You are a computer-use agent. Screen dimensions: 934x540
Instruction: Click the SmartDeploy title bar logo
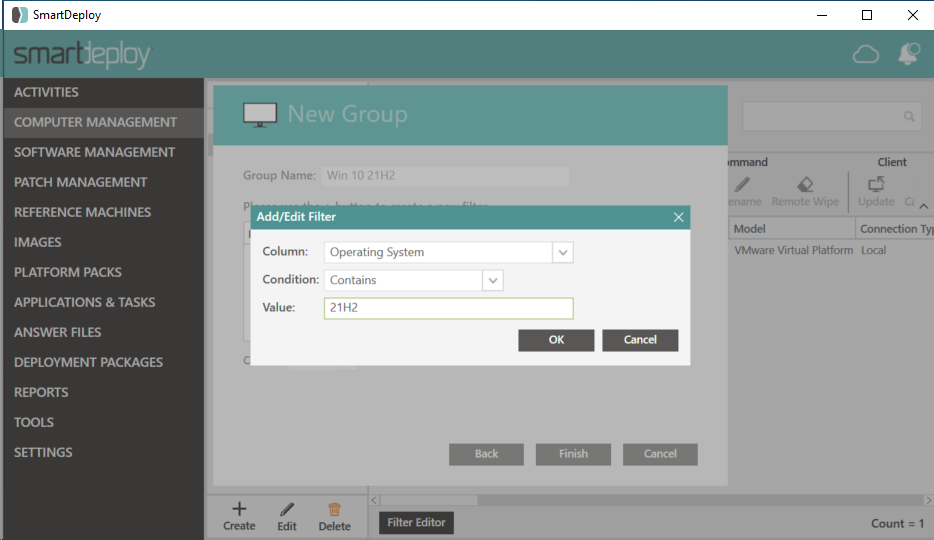pyautogui.click(x=20, y=15)
